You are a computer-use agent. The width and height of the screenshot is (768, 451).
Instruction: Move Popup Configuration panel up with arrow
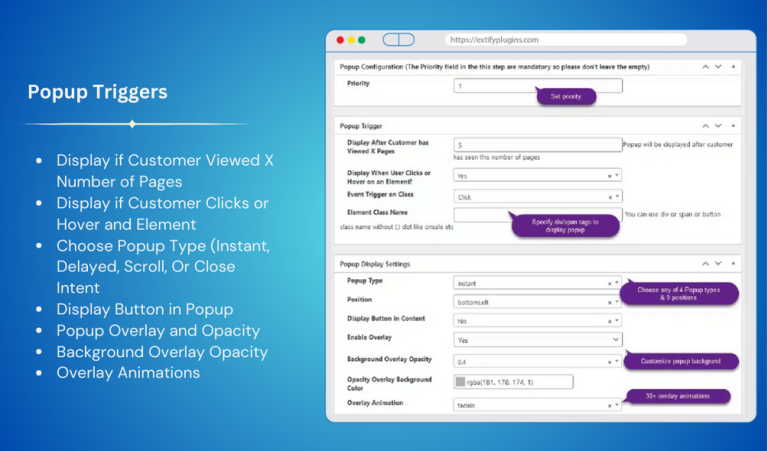(705, 67)
